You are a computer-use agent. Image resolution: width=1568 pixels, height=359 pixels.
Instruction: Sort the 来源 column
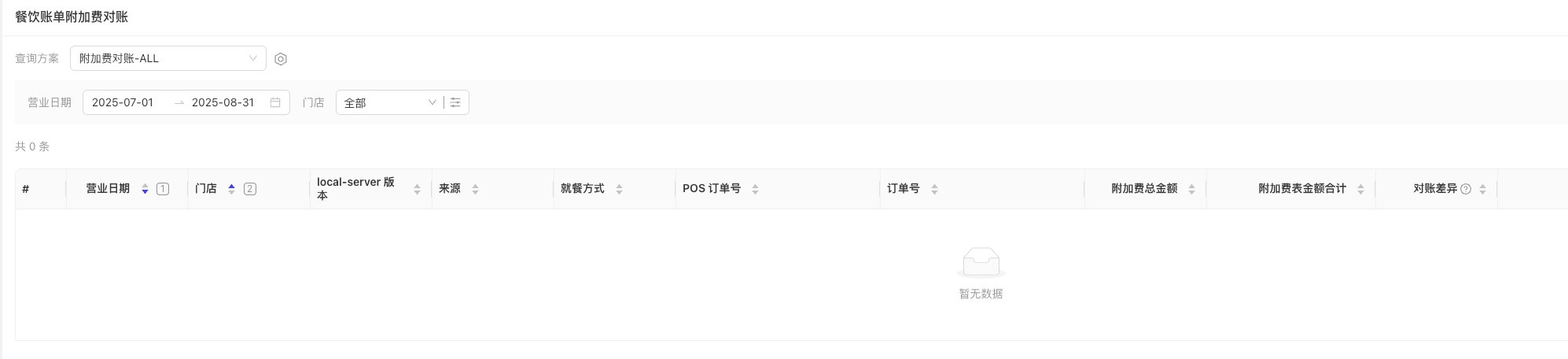pos(475,189)
